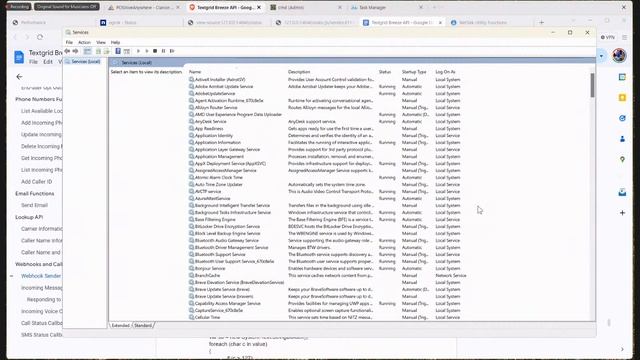Screen dimensions: 640x360
Task: Reload the page with browser refresh icon
Action: coord(40,37)
